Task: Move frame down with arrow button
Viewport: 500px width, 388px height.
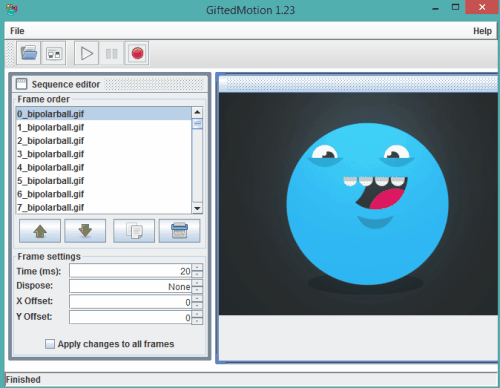Action: (x=85, y=231)
